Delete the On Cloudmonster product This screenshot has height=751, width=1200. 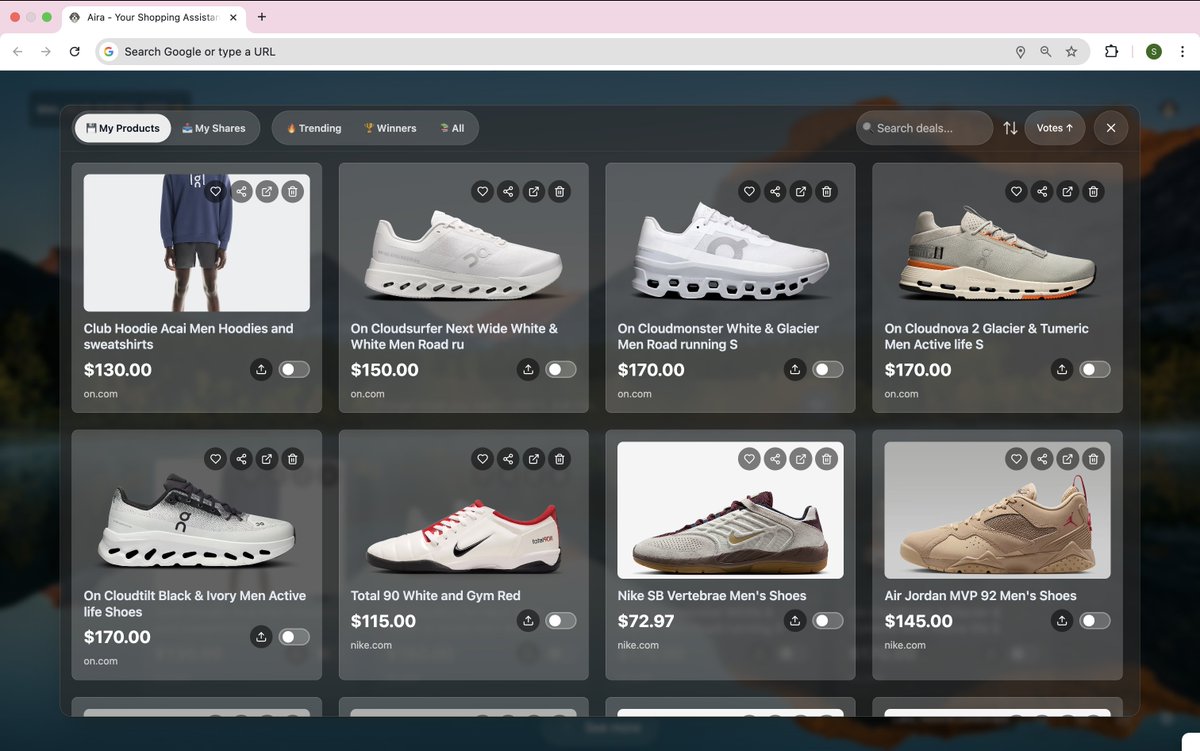coord(826,191)
